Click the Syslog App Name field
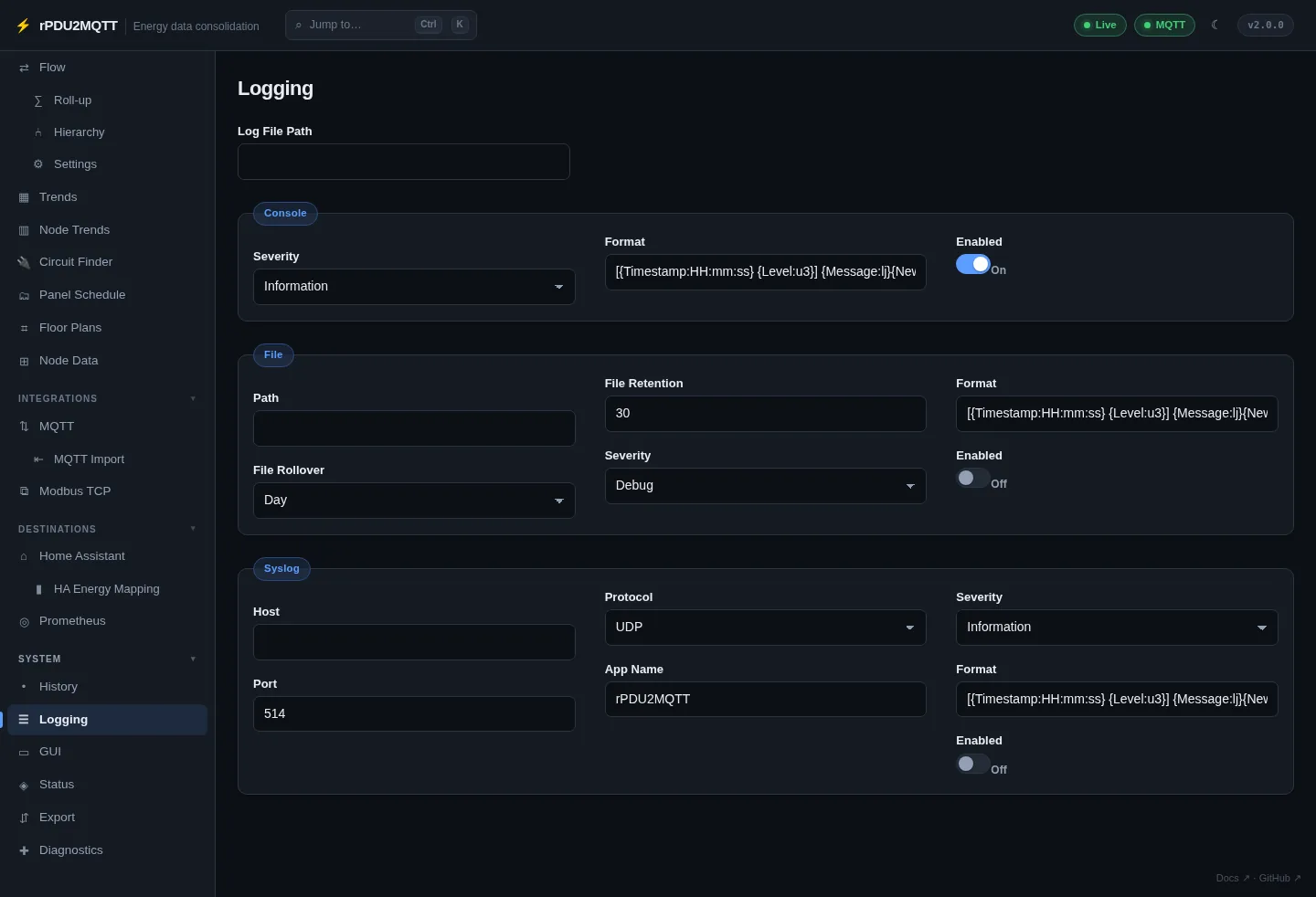The width and height of the screenshot is (1316, 897). (x=765, y=700)
